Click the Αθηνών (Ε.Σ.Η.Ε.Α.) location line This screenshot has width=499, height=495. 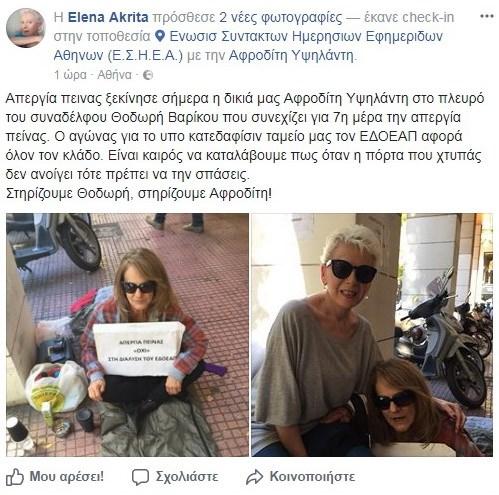[x=118, y=55]
